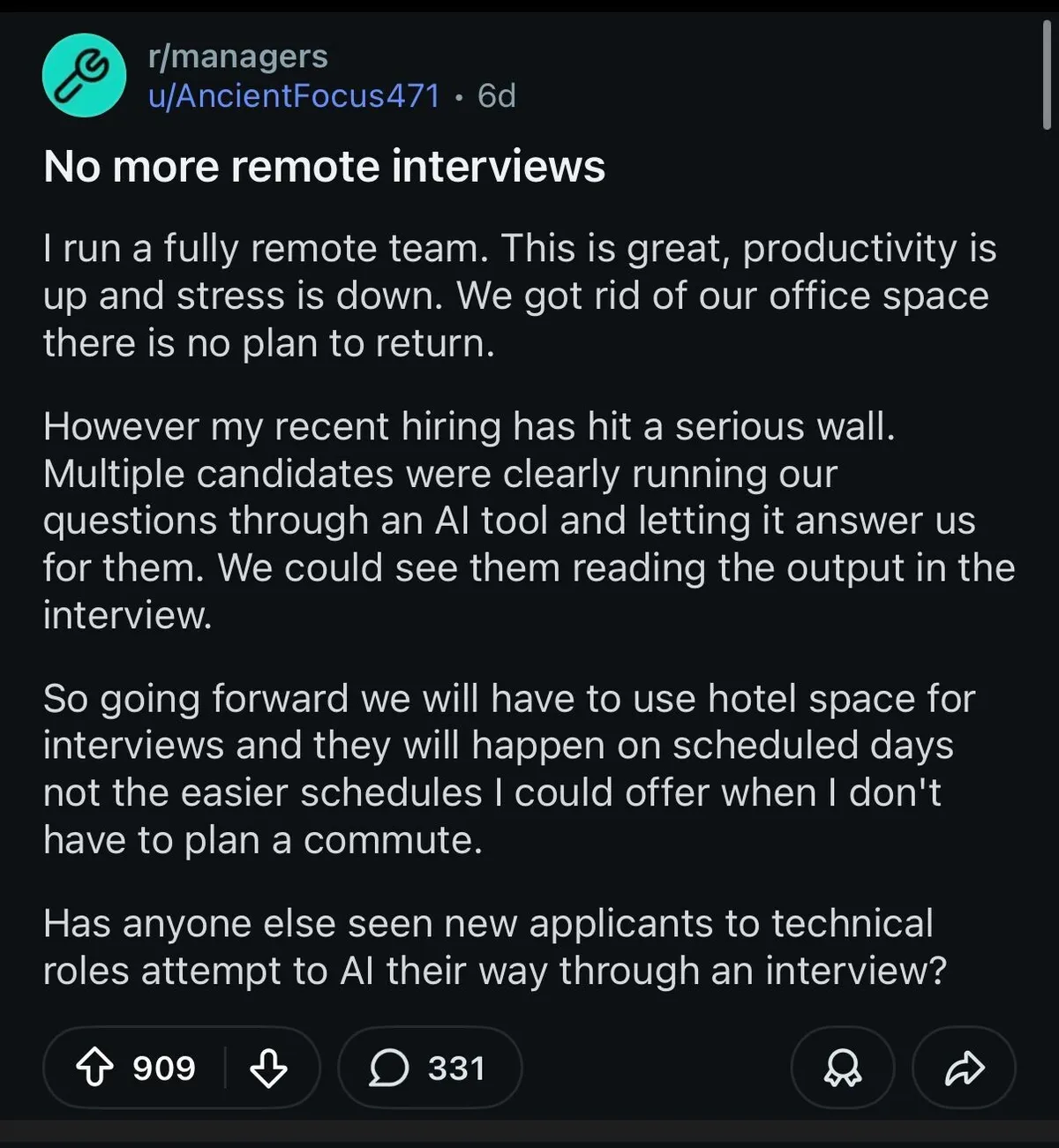Click the divider line between vote arrows
Image resolution: width=1059 pixels, height=1148 pixels.
click(226, 1068)
